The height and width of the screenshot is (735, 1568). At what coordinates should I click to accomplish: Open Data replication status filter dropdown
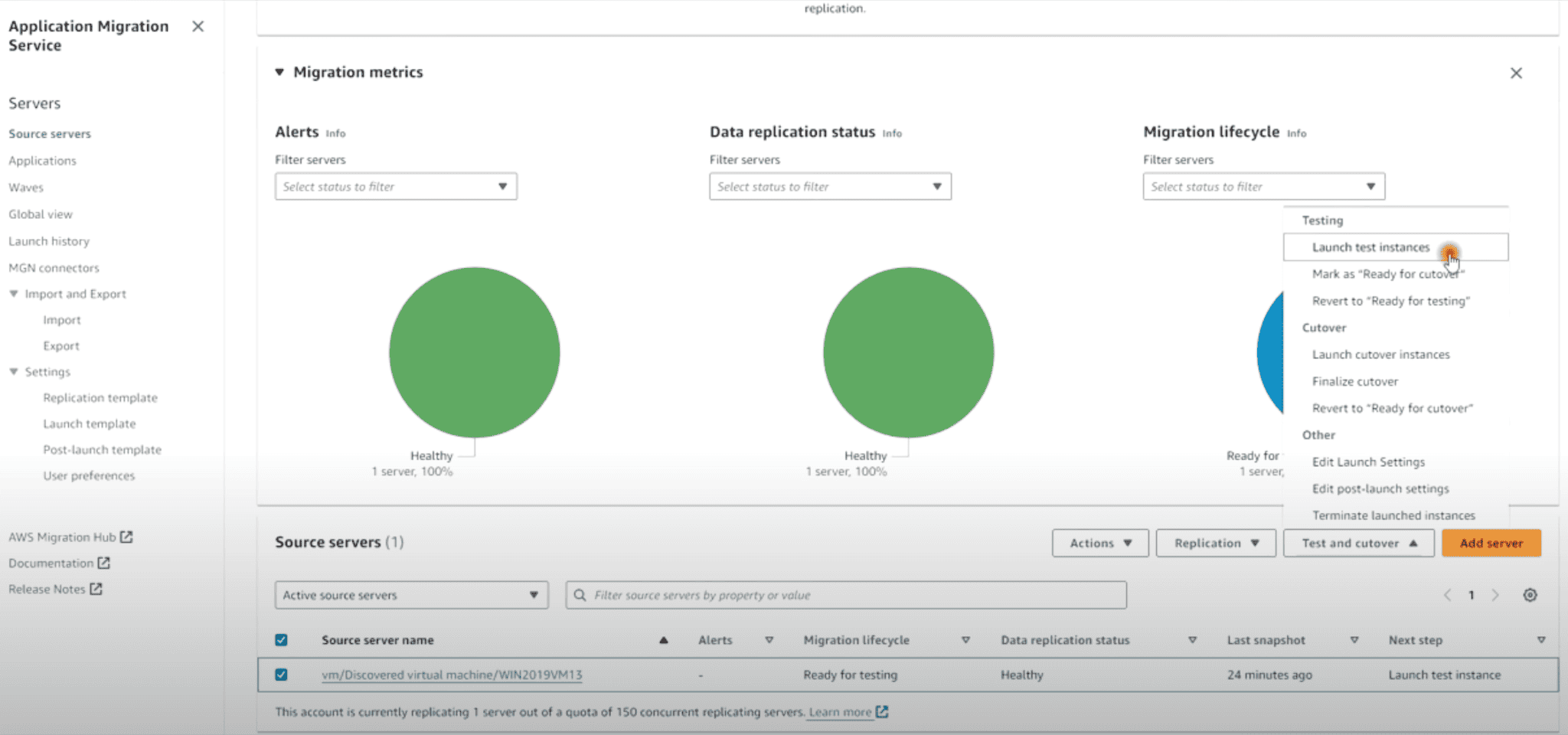830,187
